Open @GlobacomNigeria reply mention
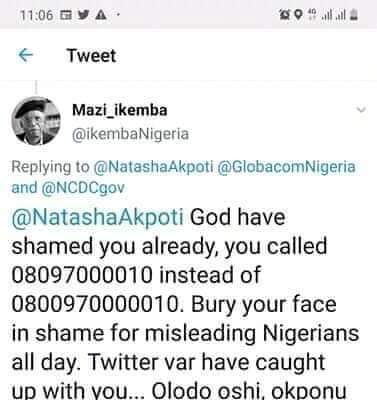 (286, 167)
